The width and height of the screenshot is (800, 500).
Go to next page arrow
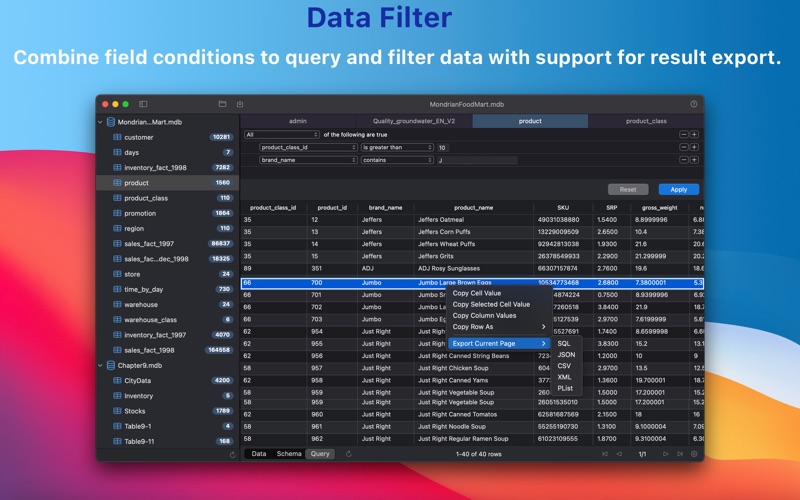(x=665, y=454)
